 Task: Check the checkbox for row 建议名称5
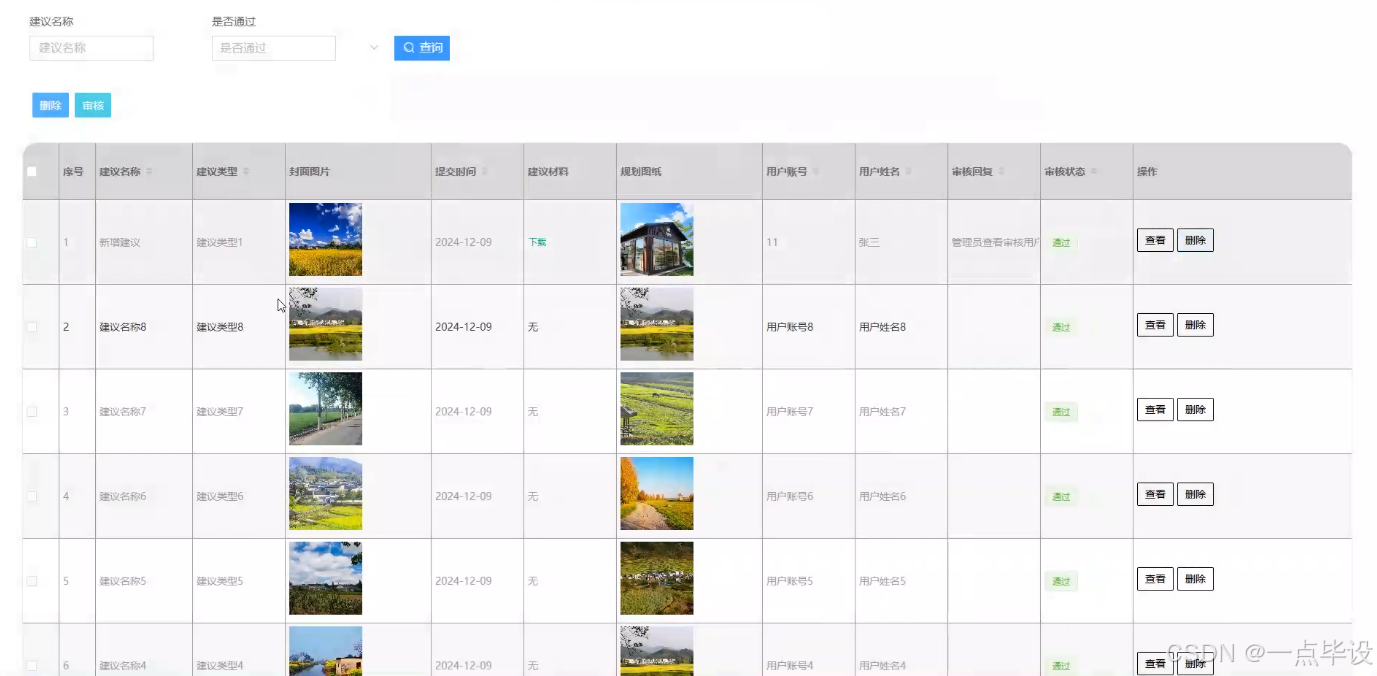(x=32, y=581)
